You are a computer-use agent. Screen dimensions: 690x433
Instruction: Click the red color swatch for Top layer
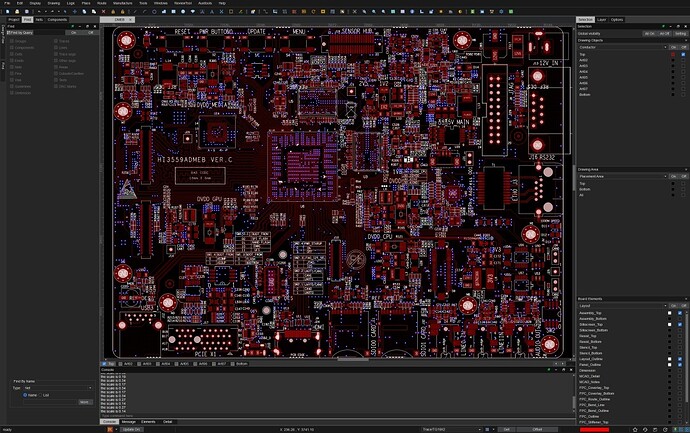pyautogui.click(x=674, y=53)
